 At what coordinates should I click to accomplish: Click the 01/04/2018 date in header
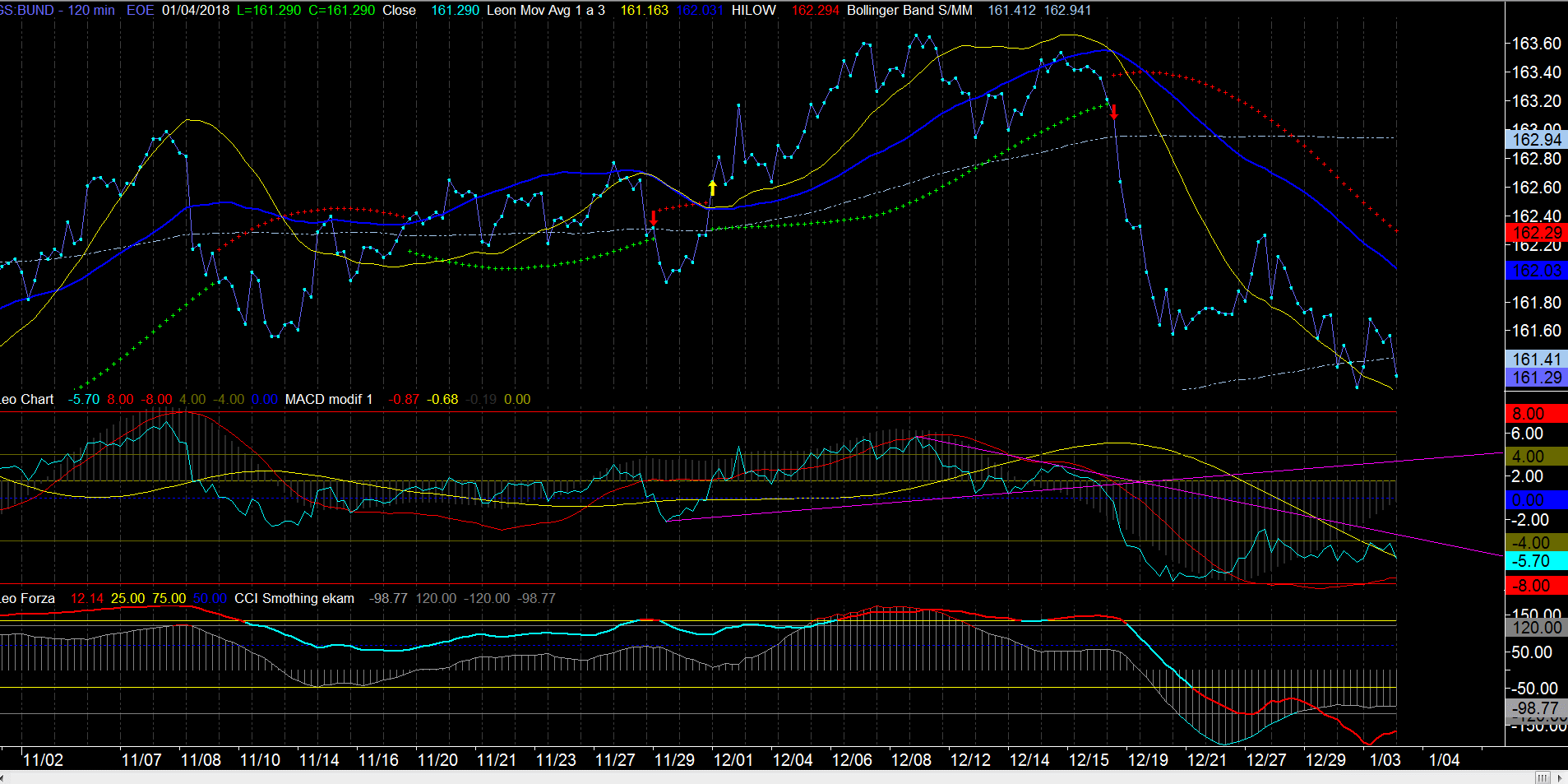click(x=196, y=11)
